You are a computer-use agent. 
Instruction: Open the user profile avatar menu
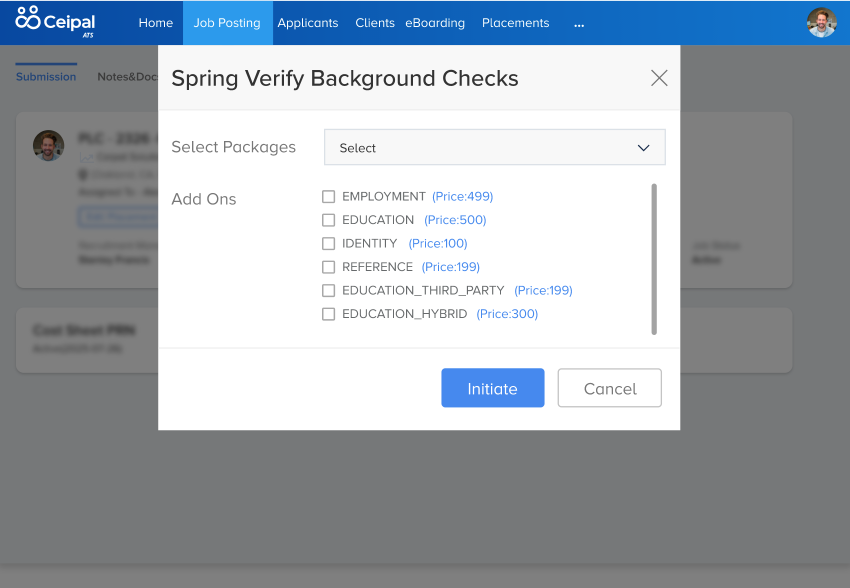pyautogui.click(x=821, y=23)
